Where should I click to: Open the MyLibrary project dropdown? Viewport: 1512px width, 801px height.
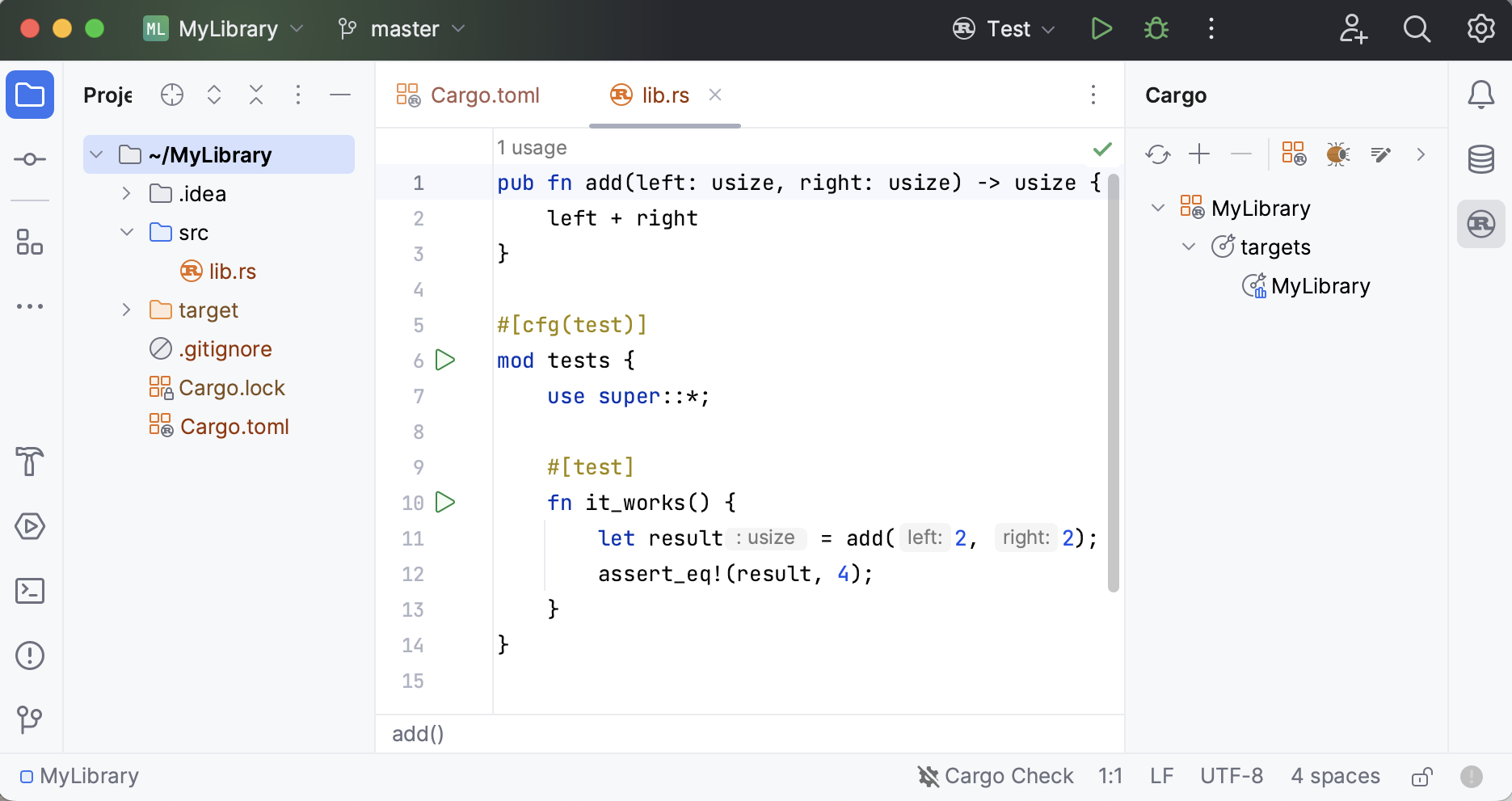pos(224,29)
